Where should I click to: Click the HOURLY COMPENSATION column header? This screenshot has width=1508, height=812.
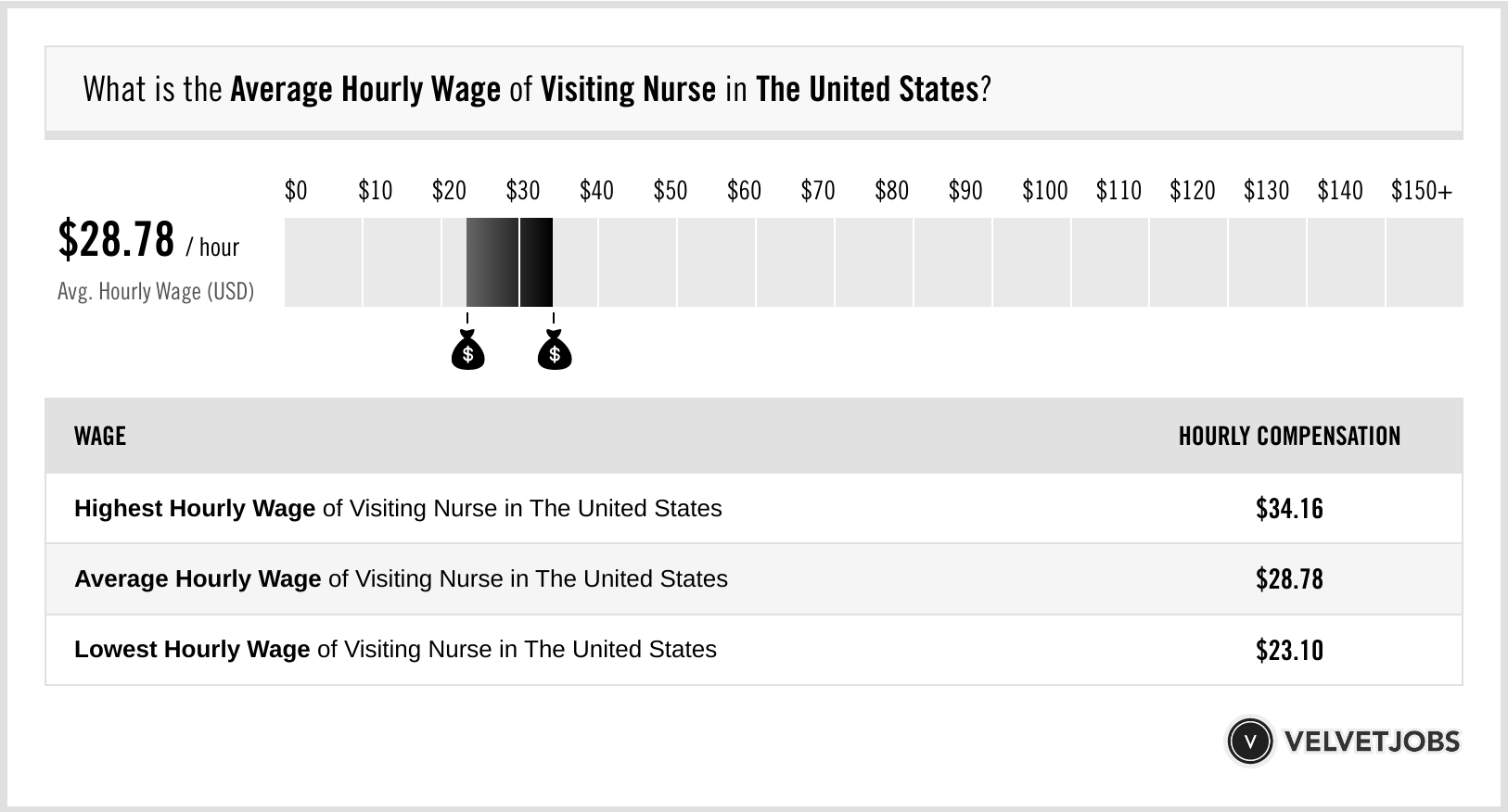(x=1289, y=436)
